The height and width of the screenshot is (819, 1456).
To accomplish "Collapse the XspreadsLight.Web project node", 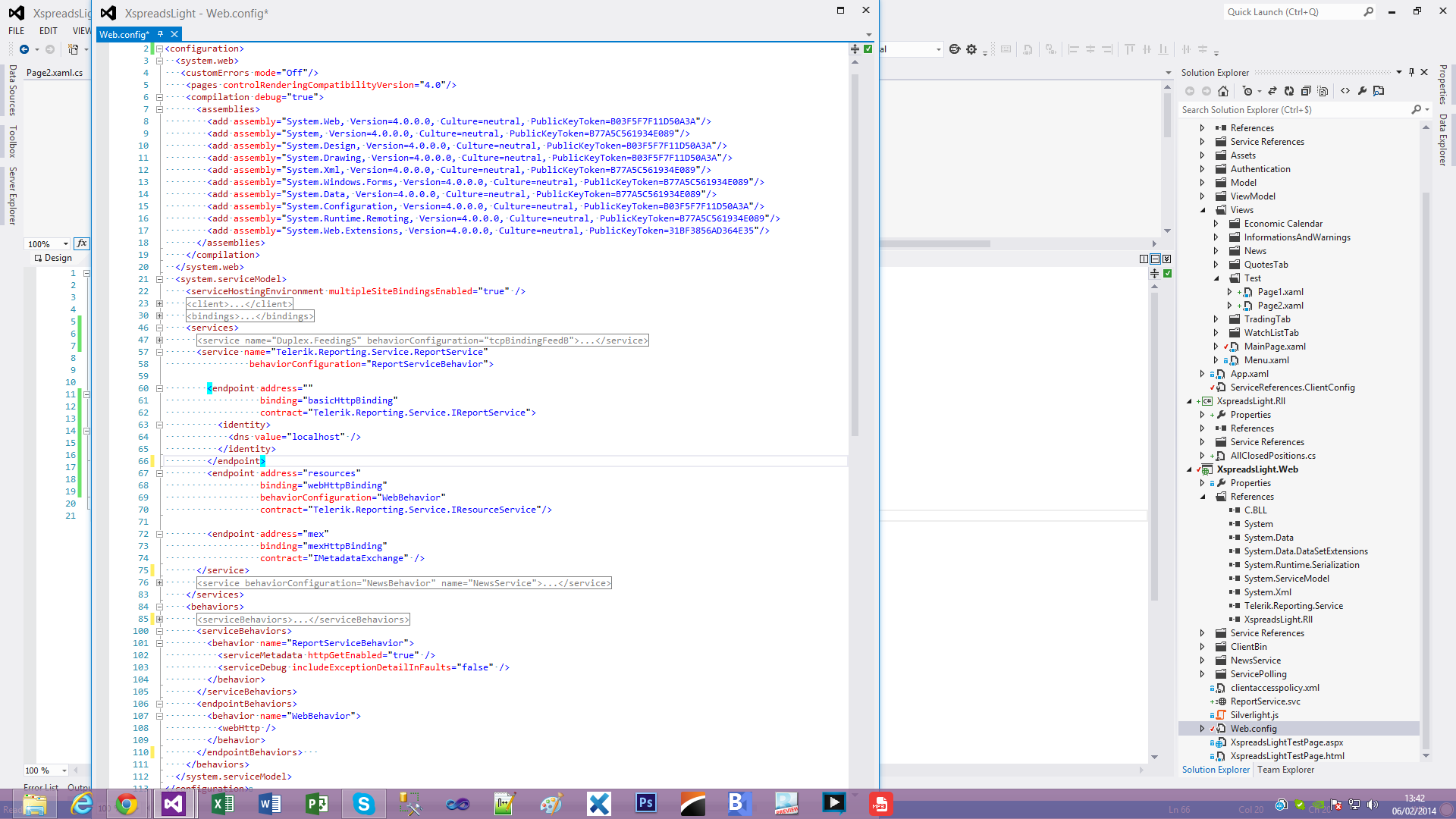I will click(x=1188, y=469).
